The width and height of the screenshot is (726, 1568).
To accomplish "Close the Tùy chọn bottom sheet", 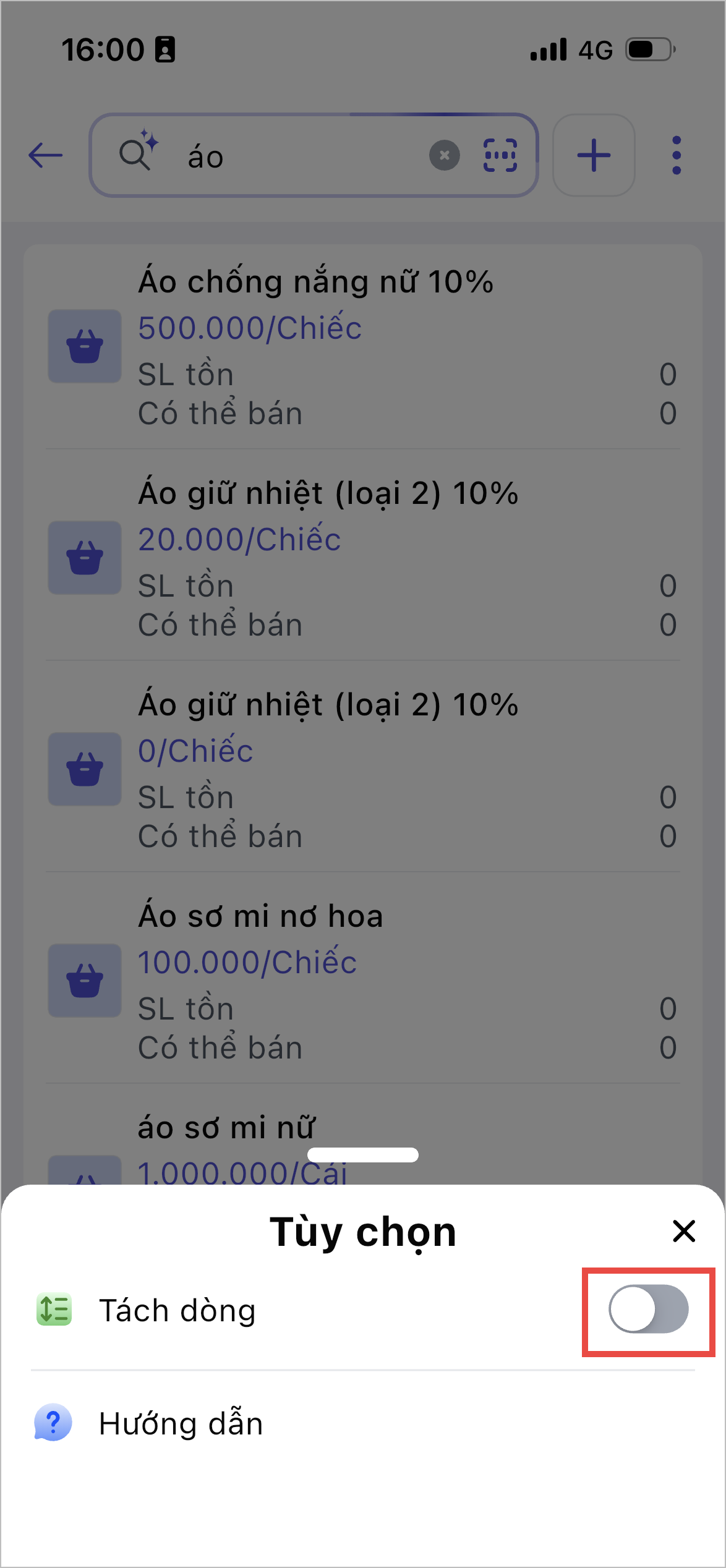I will pyautogui.click(x=683, y=1231).
